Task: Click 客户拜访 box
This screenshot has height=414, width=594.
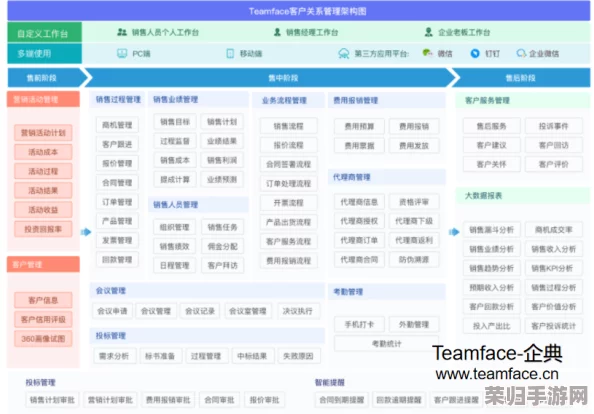Action: coord(223,265)
